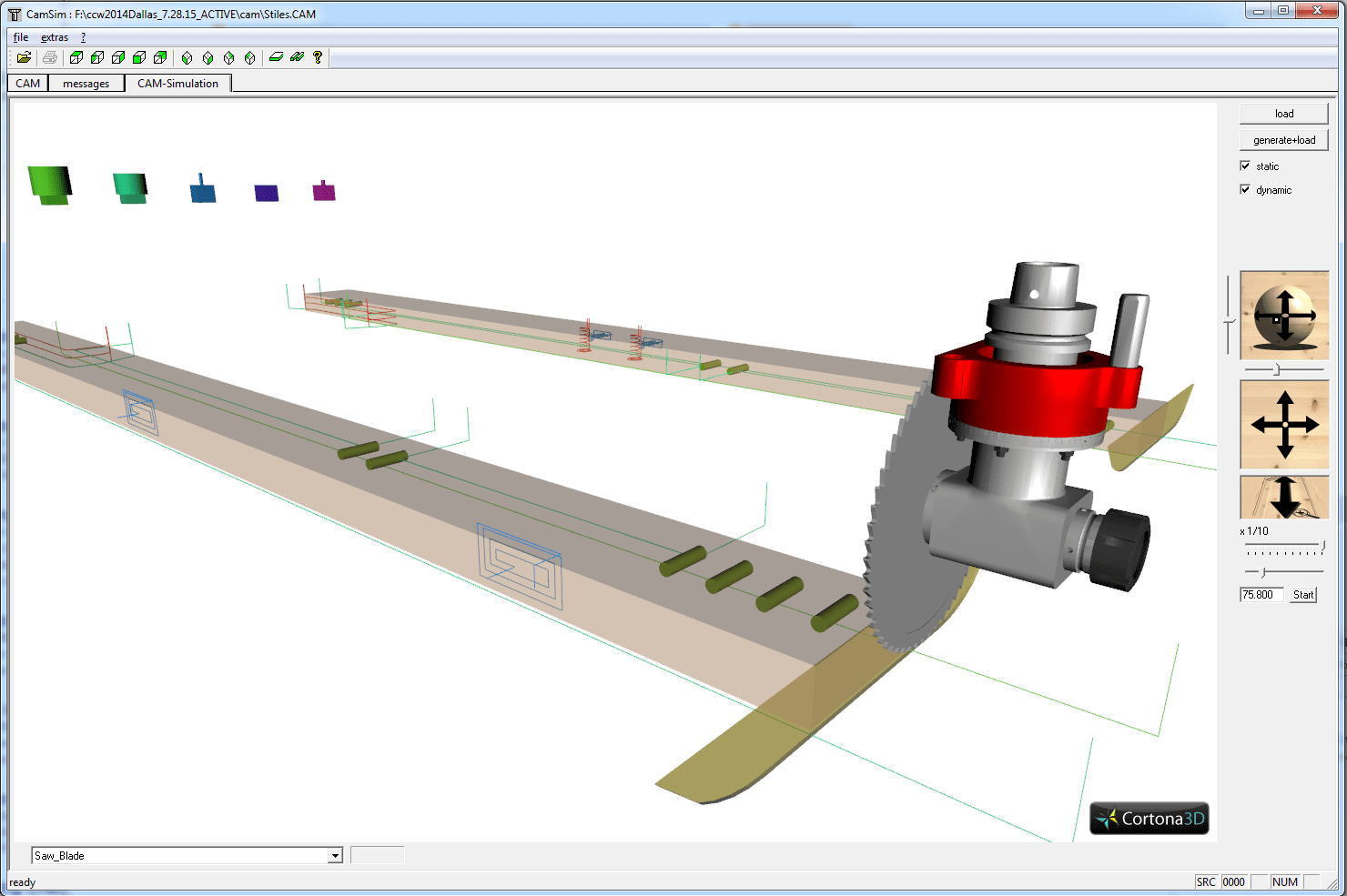Viewport: 1347px width, 896px height.
Task: Open the file menu
Action: [x=20, y=36]
